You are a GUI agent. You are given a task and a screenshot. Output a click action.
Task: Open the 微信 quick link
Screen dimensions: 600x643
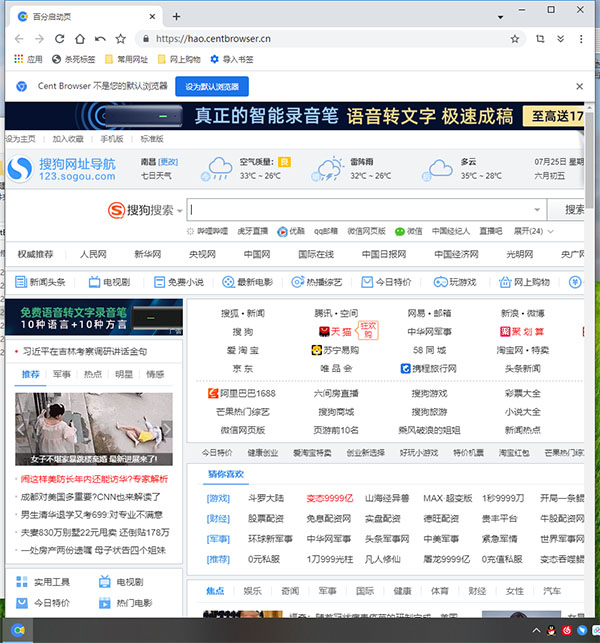(x=408, y=231)
